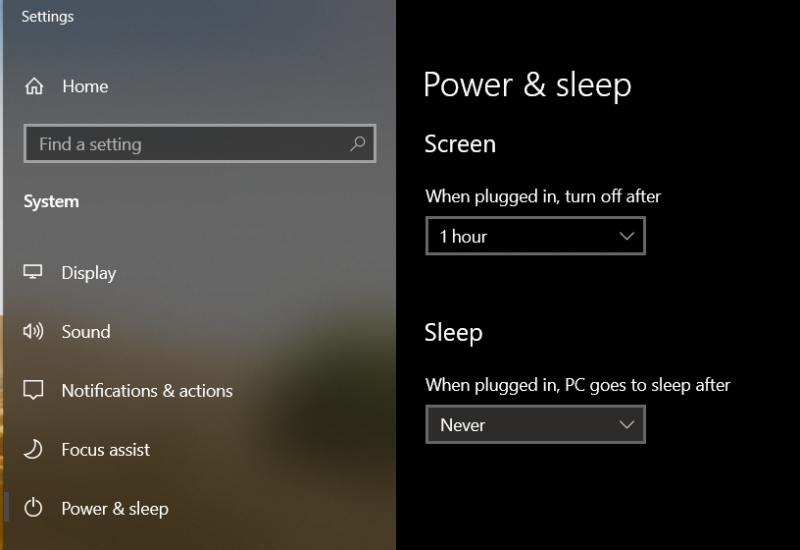Click the Home house icon
Image resolution: width=800 pixels, height=550 pixels.
[34, 86]
